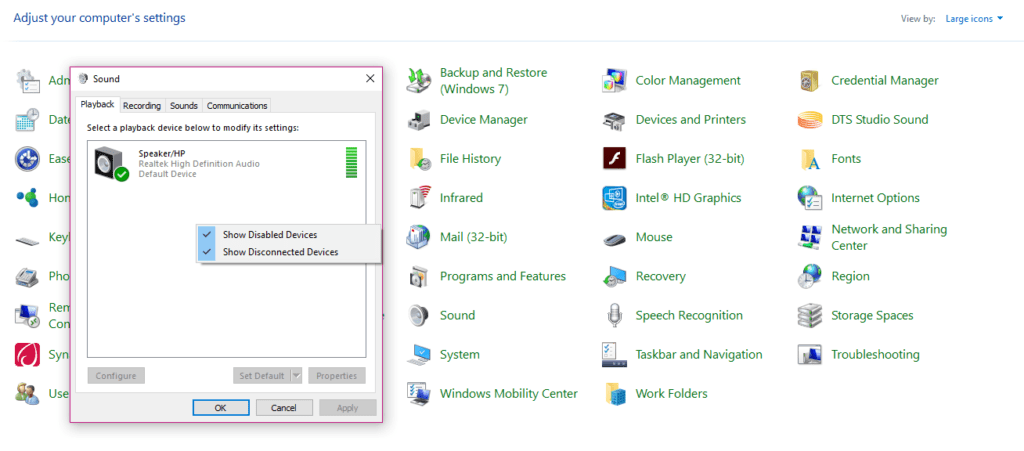The height and width of the screenshot is (451, 1024).
Task: Open the System monitor icon
Action: point(418,354)
